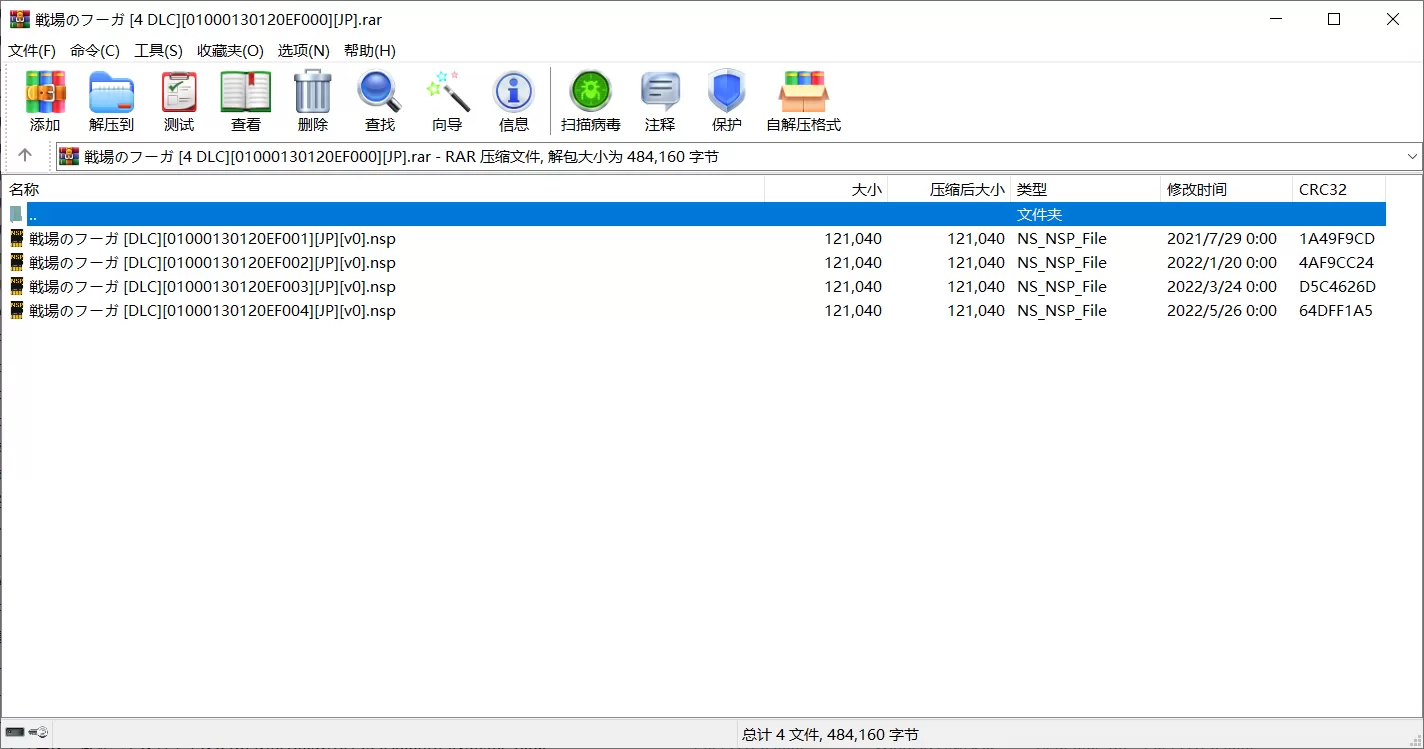Viewport: 1424px width, 749px height.
Task: Start 扫描病毒 virus scan icon
Action: pyautogui.click(x=590, y=101)
